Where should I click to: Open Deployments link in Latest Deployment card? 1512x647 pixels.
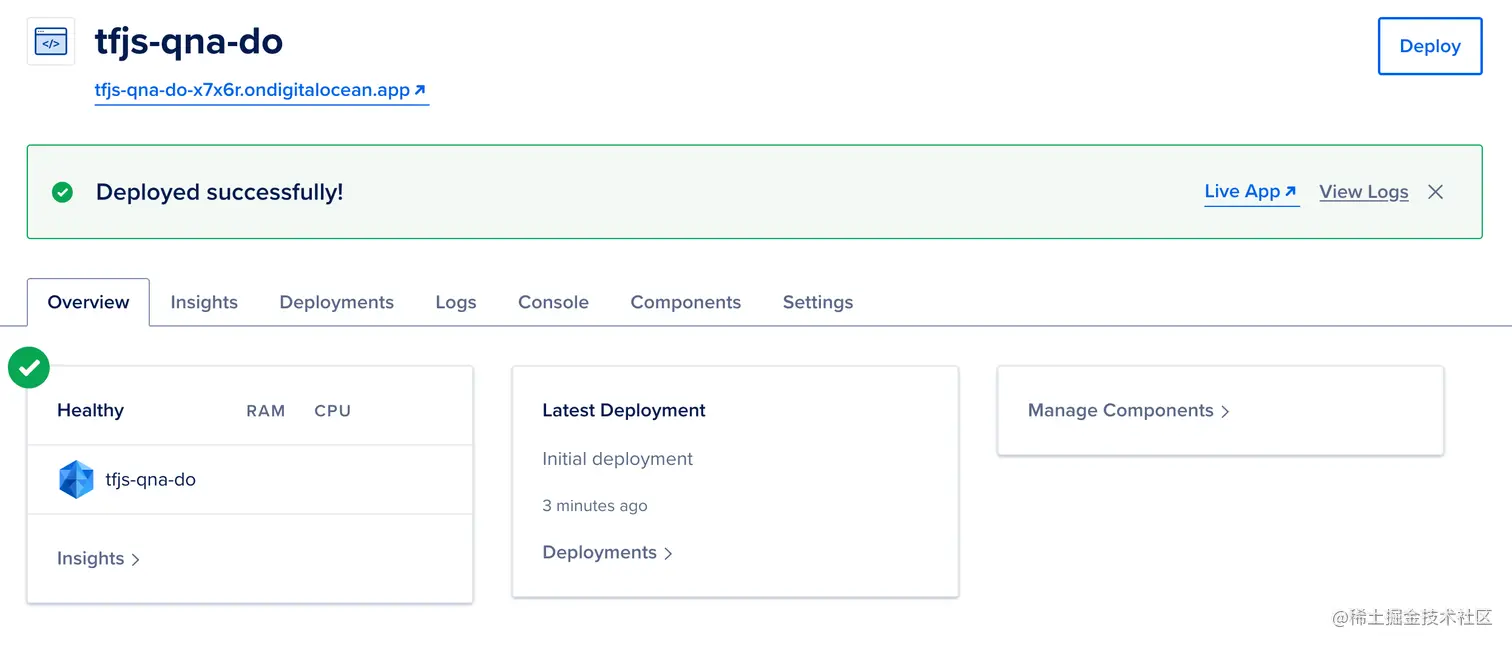coord(607,553)
